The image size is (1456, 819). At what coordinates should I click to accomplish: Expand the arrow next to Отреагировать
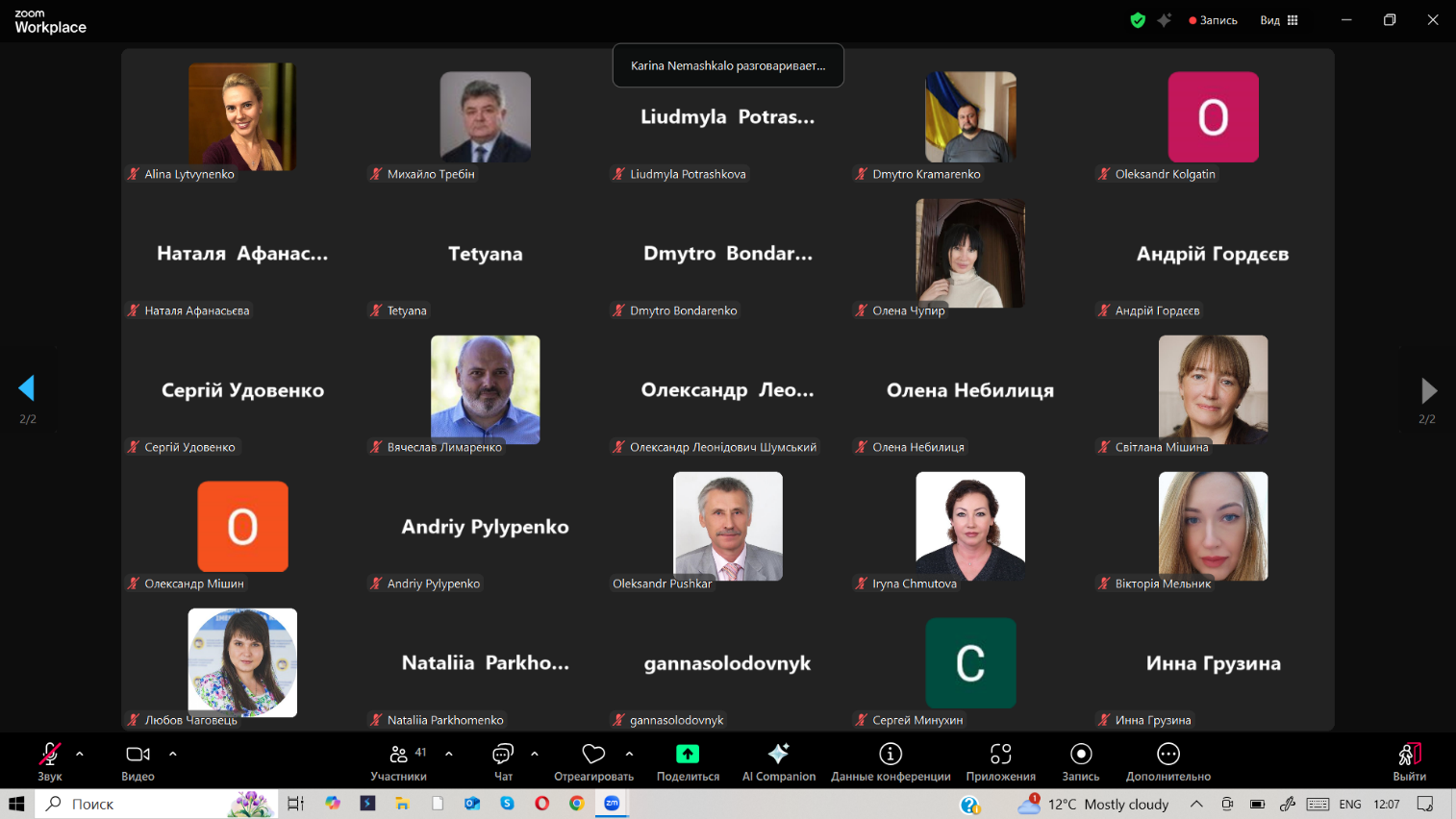click(630, 754)
